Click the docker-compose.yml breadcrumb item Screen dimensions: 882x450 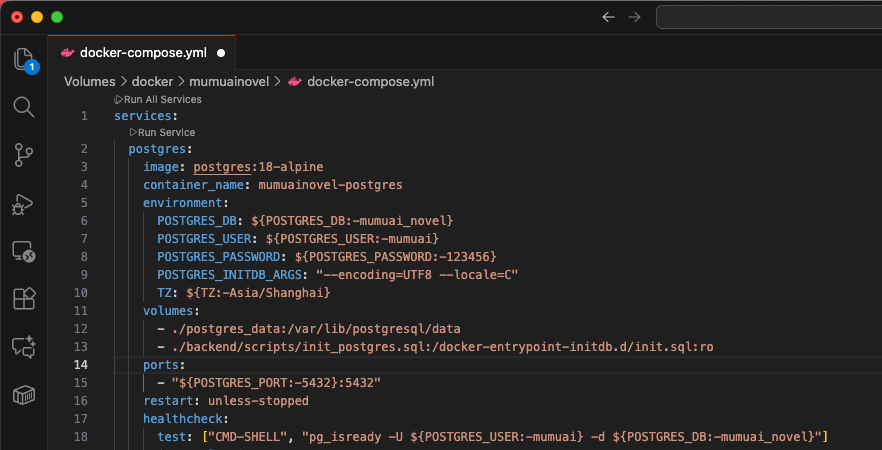click(370, 82)
